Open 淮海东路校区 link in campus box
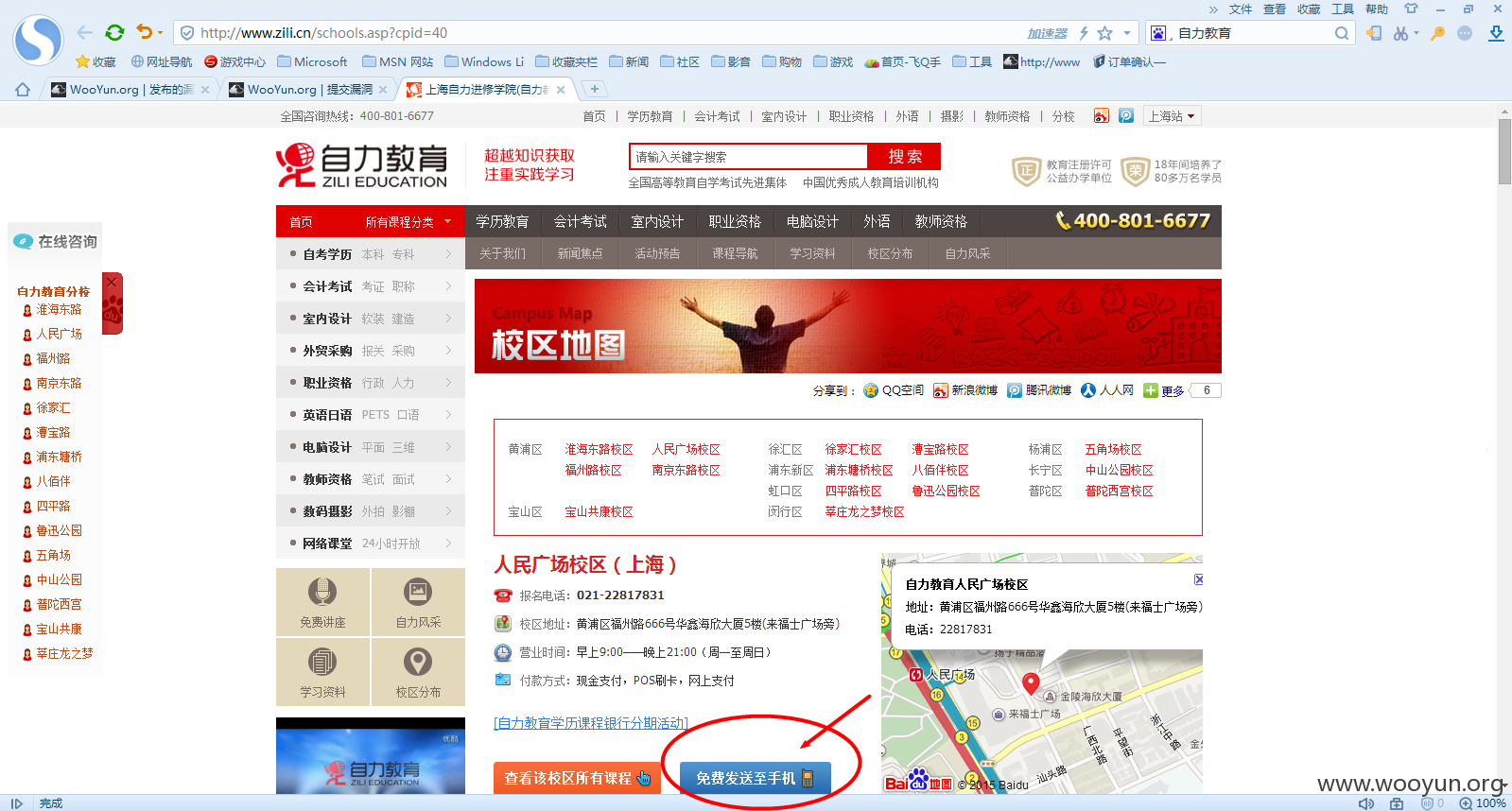The image size is (1512, 811). click(x=599, y=449)
